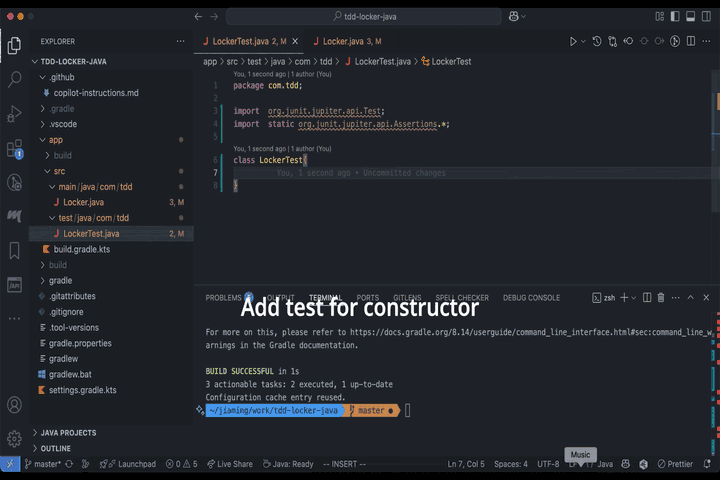Screen dimensions: 720x480
Task: Change file encoding UTF-8
Action: (x=548, y=464)
